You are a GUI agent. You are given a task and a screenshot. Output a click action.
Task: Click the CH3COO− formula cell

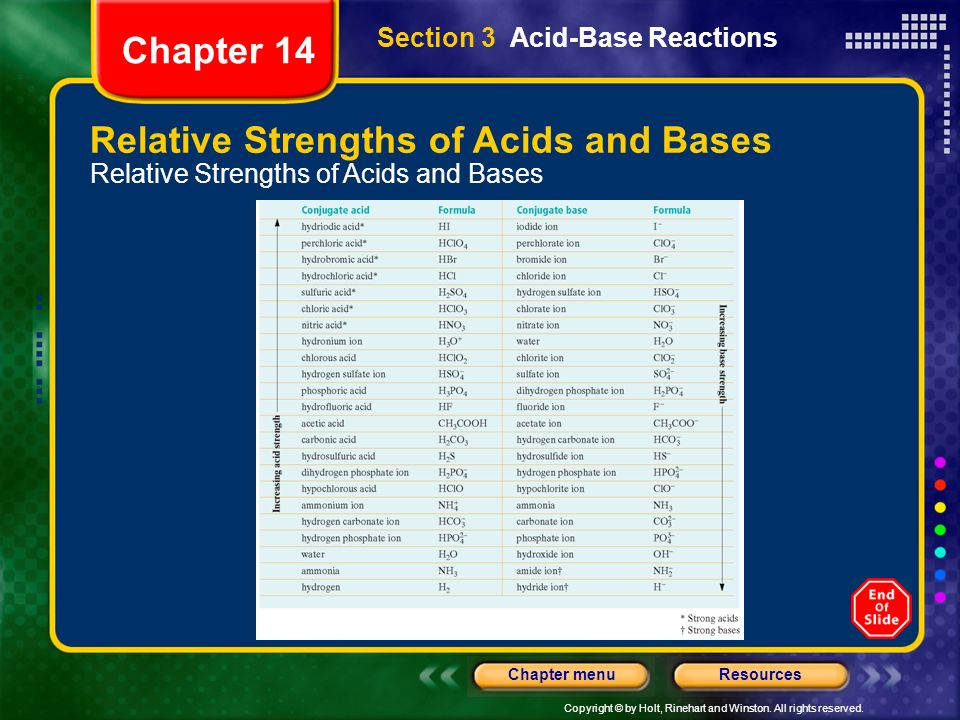pyautogui.click(x=676, y=424)
